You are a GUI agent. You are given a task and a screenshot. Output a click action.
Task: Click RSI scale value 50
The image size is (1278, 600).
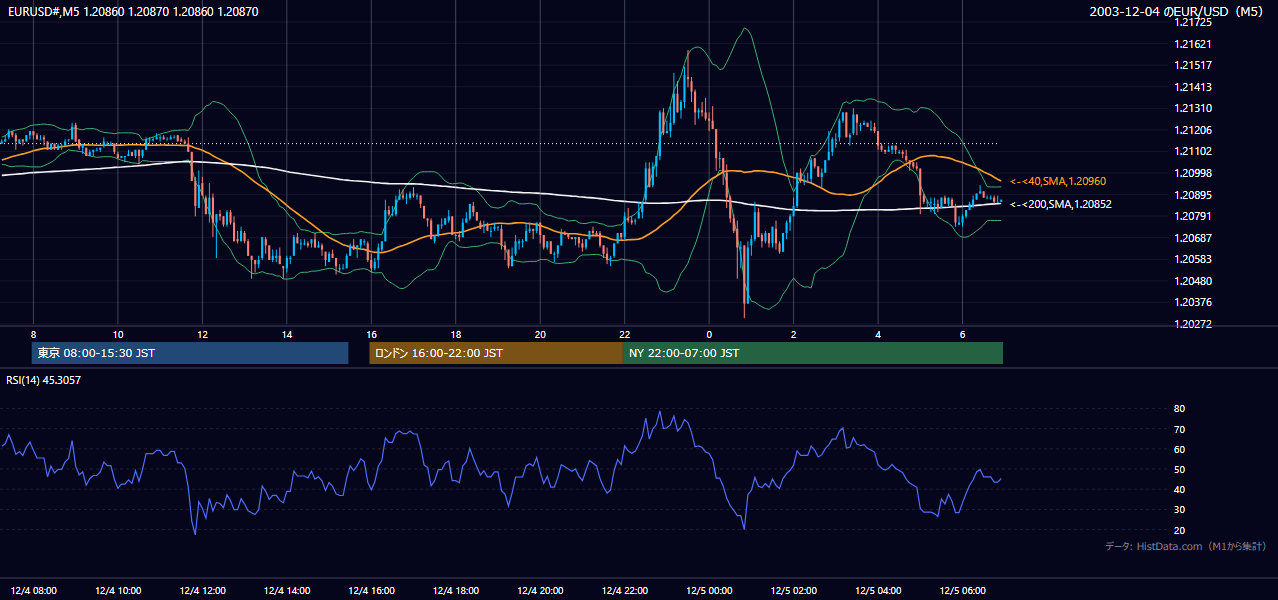(x=1179, y=469)
